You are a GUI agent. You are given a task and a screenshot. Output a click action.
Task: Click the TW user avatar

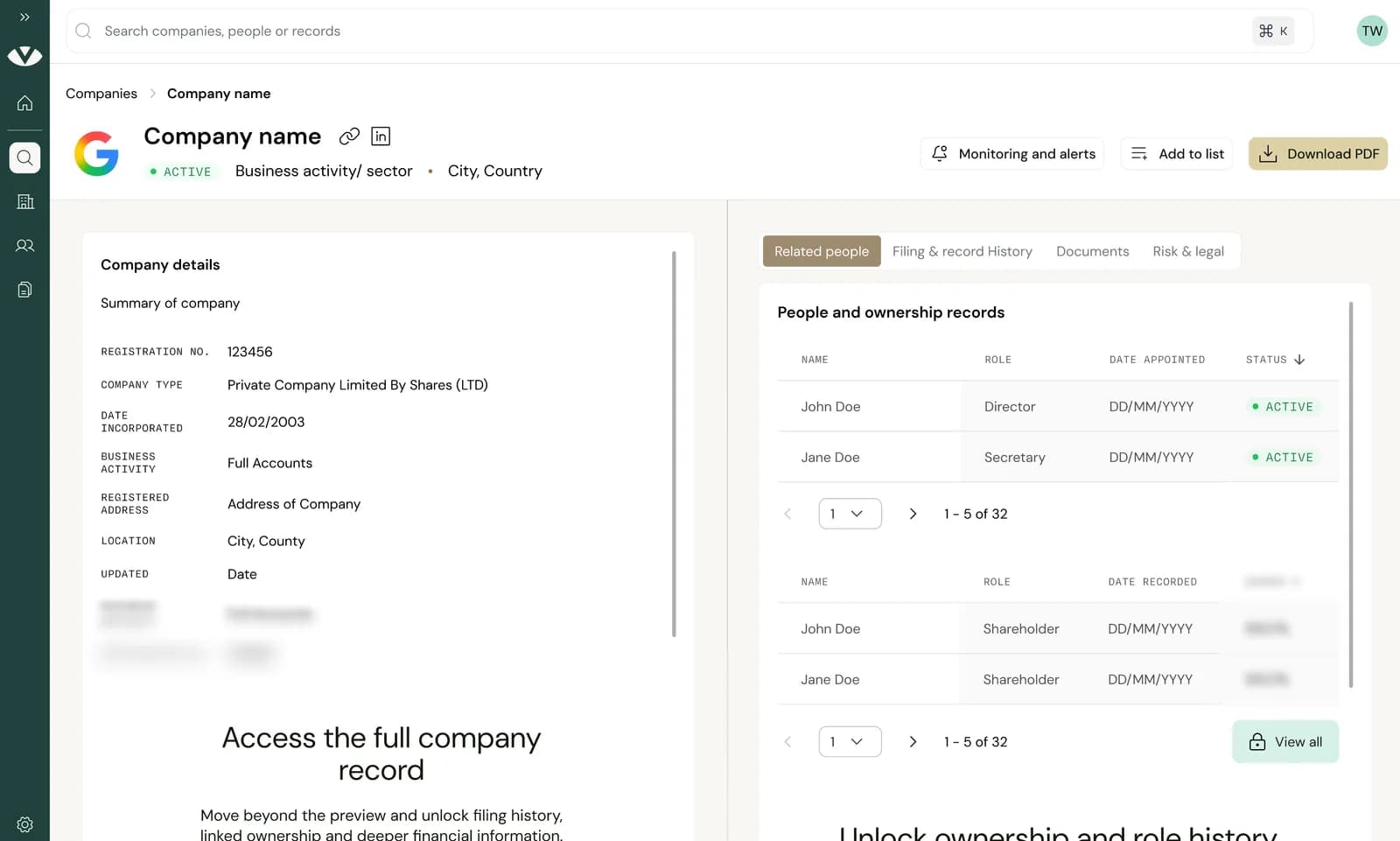click(1372, 31)
